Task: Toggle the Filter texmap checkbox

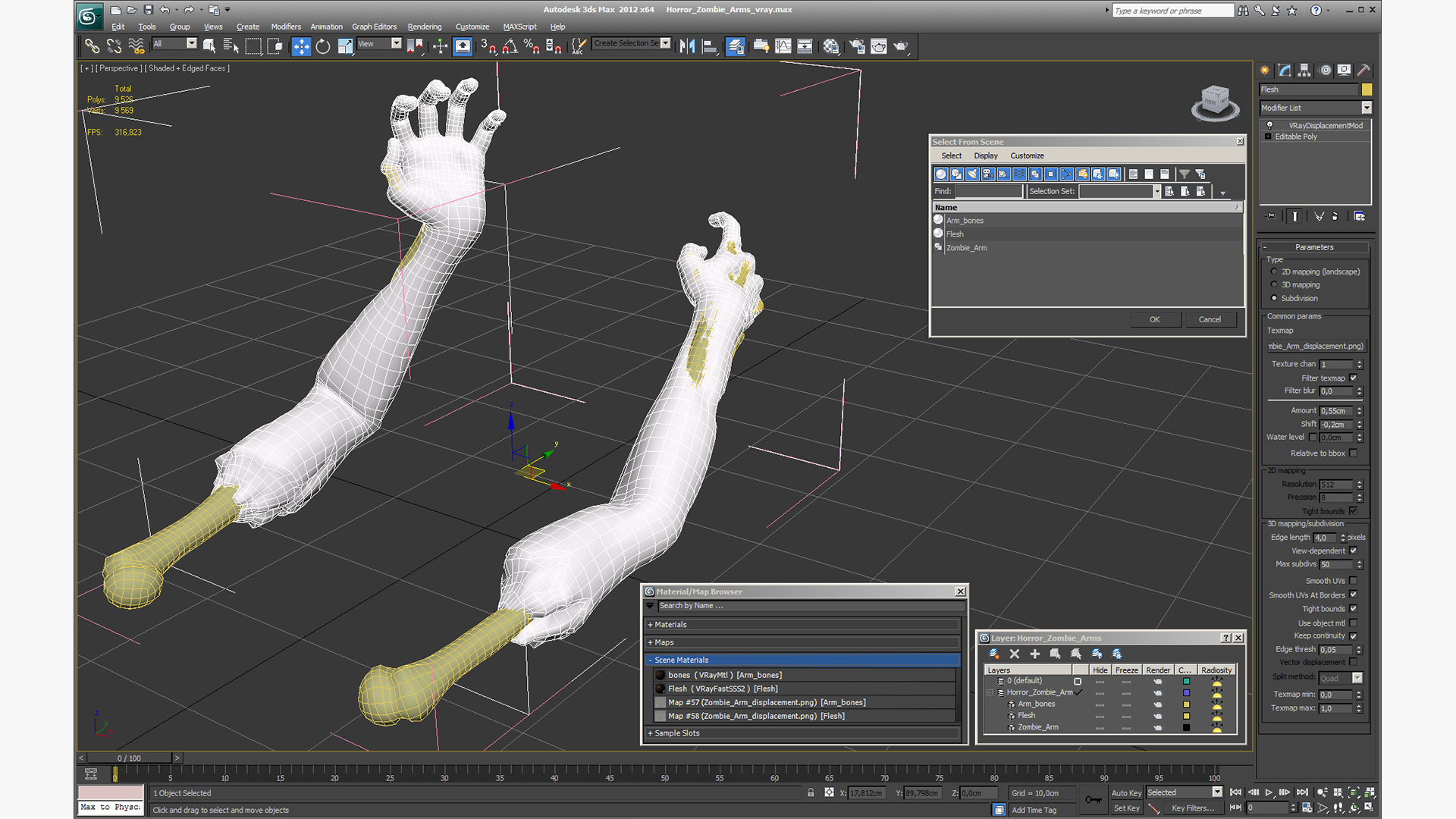Action: click(x=1353, y=378)
